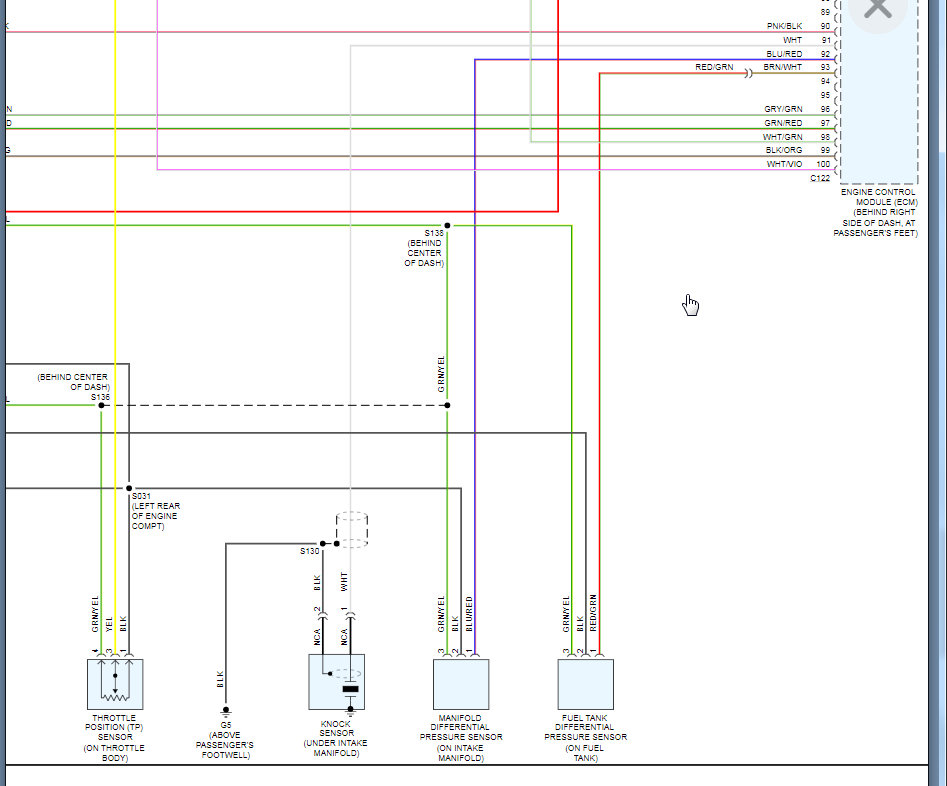Click the vertical 'RED/GRN' label above fuel tank sensor
The width and height of the screenshot is (947, 786).
593,613
